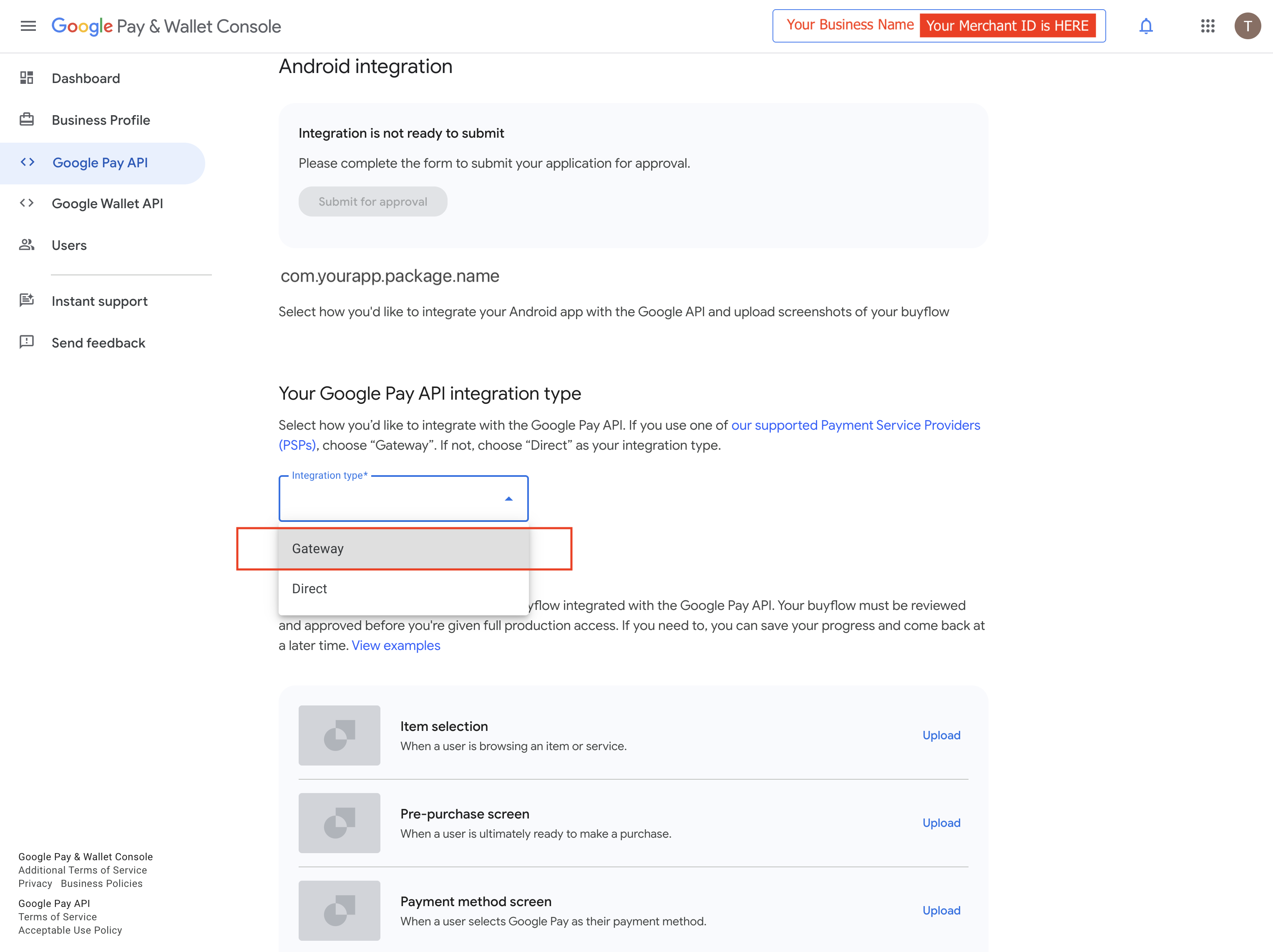Viewport: 1273px width, 952px height.
Task: Upload the Item selection screenshot
Action: [941, 735]
